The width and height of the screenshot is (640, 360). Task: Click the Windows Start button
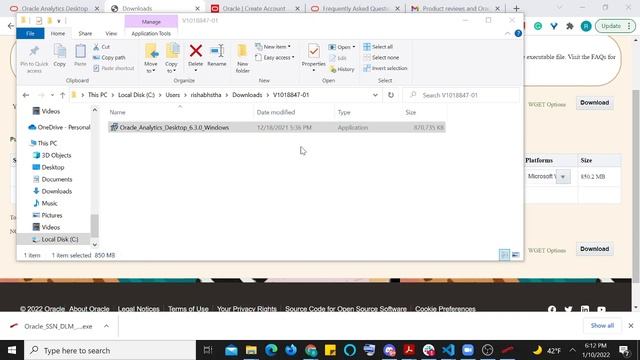[12, 350]
